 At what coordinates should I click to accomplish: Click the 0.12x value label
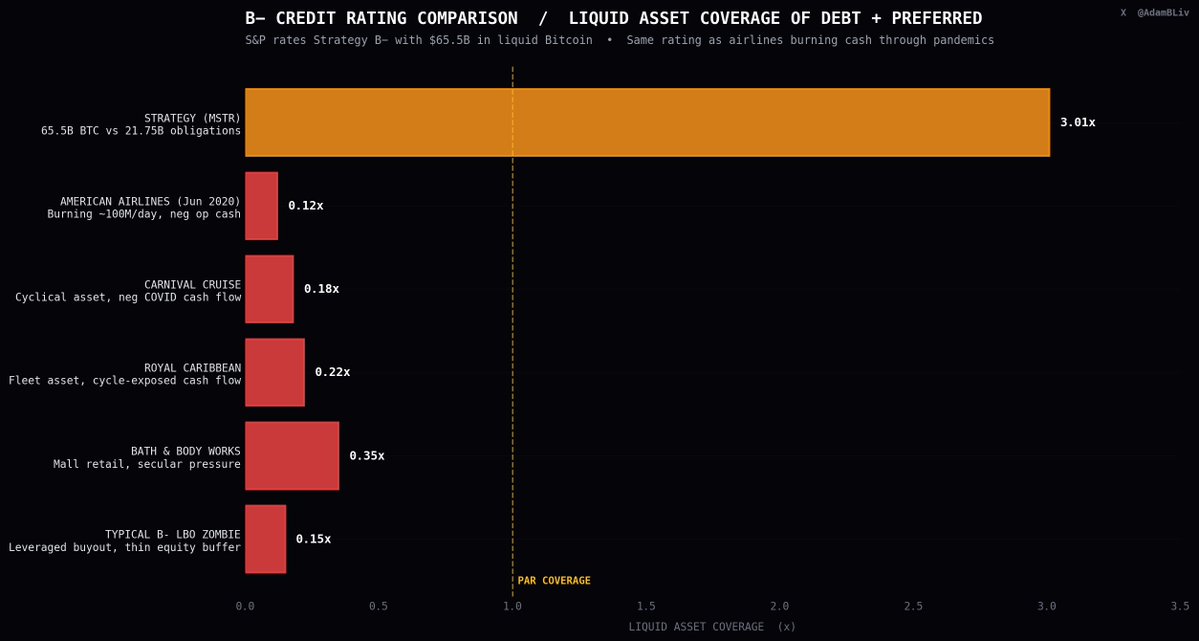coord(306,206)
